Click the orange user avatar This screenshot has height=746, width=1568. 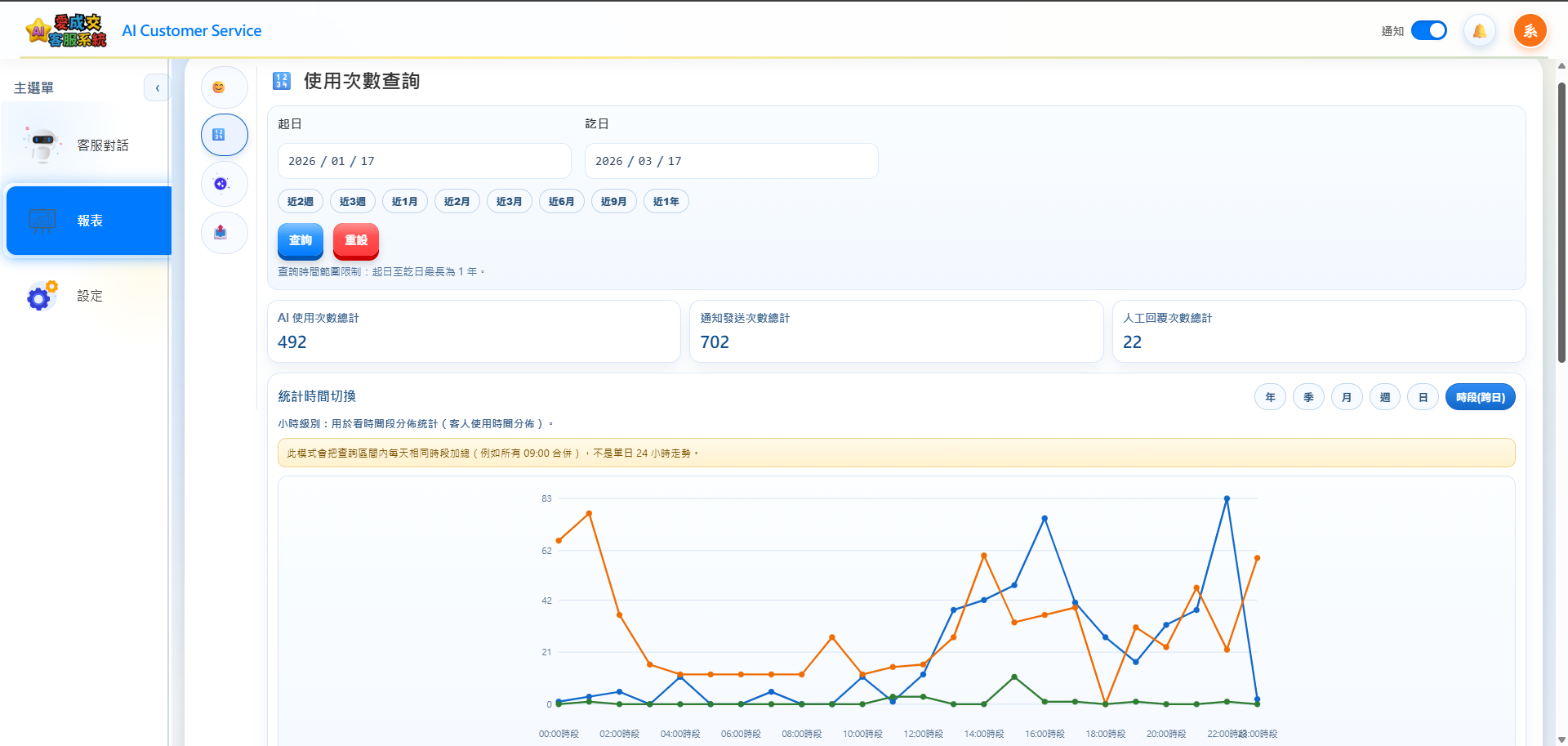point(1530,31)
